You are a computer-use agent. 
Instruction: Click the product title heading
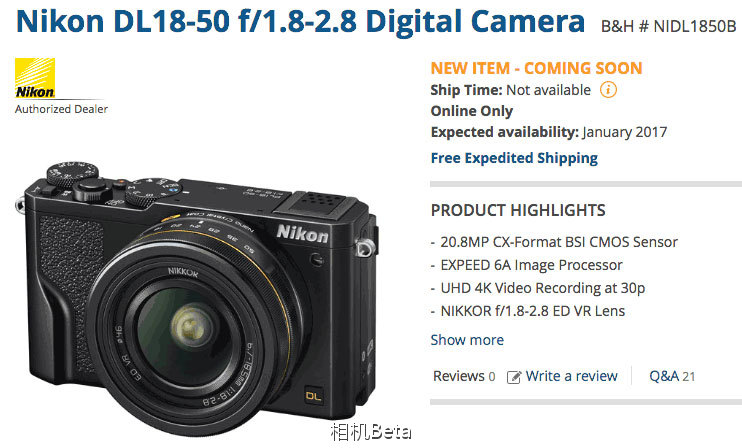pyautogui.click(x=300, y=21)
